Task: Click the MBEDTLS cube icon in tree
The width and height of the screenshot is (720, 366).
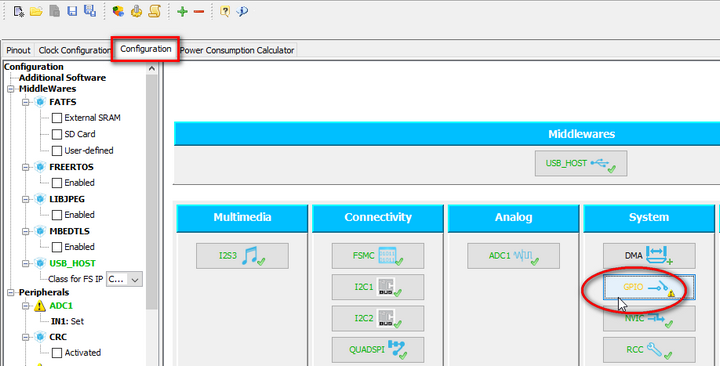Action: click(40, 231)
